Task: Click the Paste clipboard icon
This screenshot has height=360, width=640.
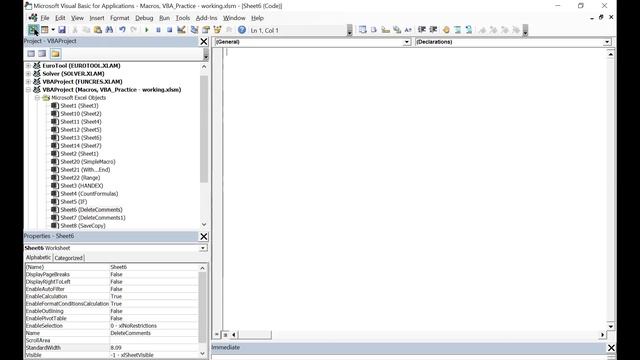Action: click(98, 30)
